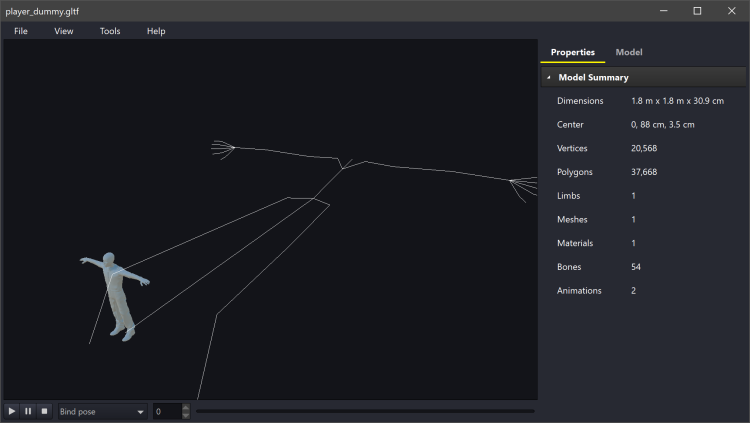Image resolution: width=750 pixels, height=423 pixels.
Task: Increment the frame number stepper
Action: coord(185,407)
